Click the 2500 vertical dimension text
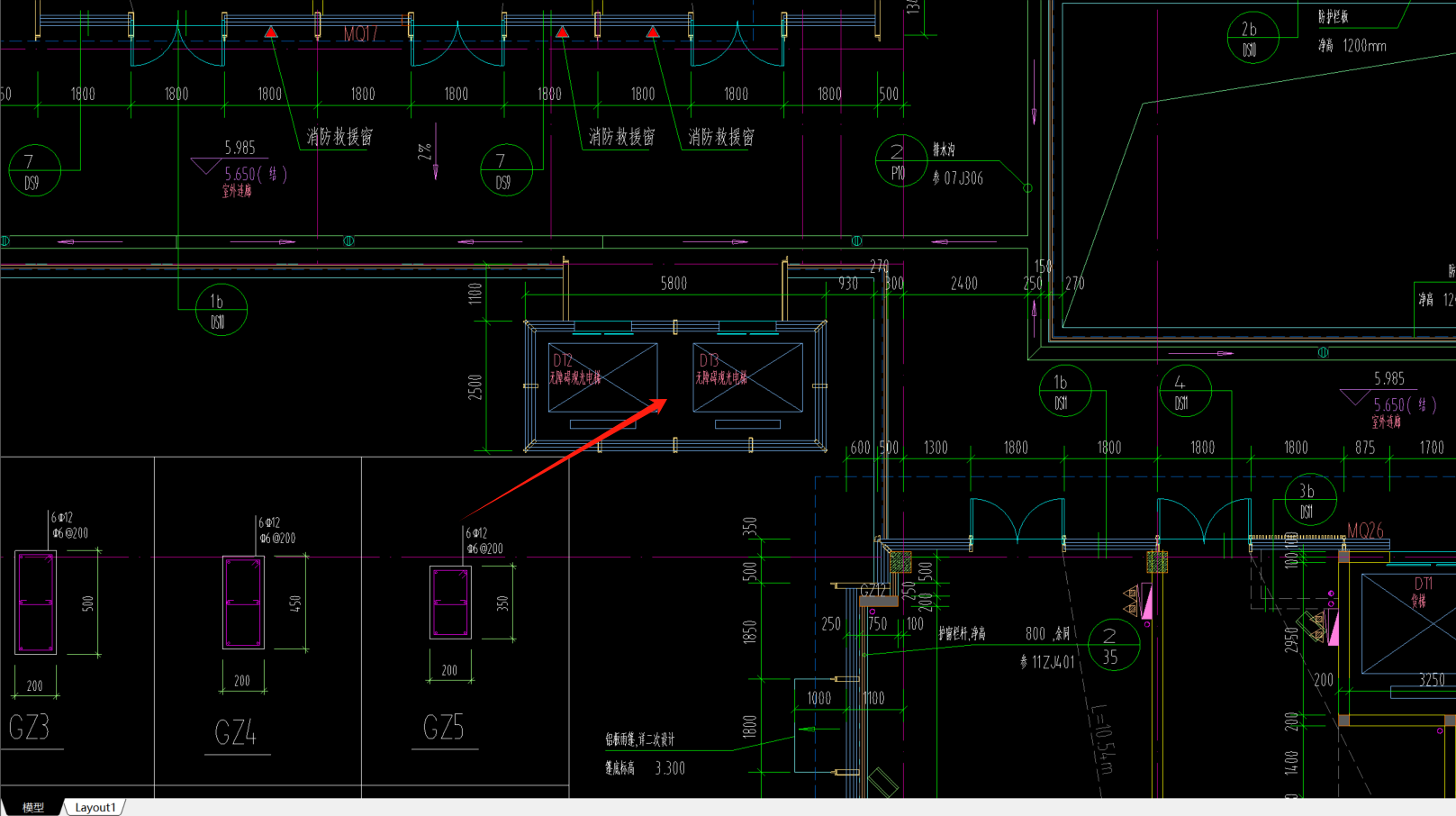This screenshot has height=816, width=1456. (475, 387)
